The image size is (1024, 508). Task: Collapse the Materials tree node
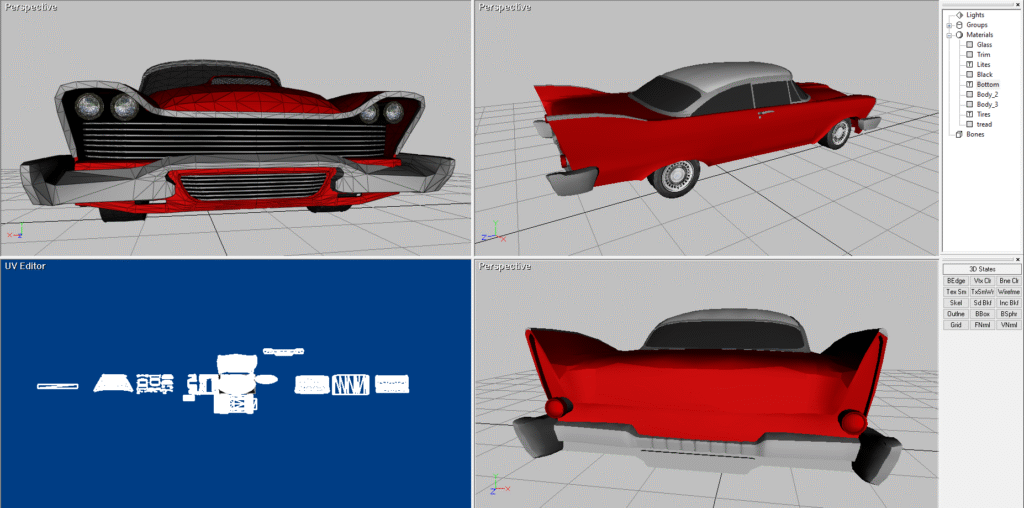tap(949, 35)
